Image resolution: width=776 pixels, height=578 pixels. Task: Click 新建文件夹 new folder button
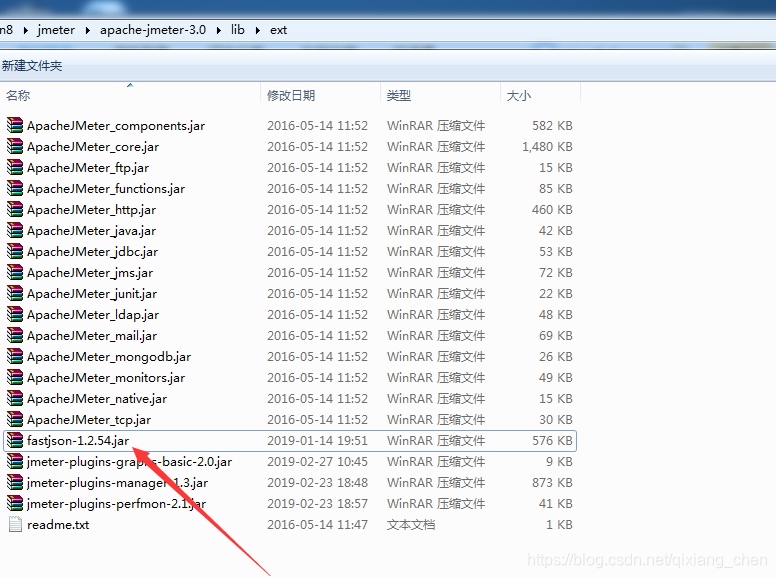coord(32,66)
